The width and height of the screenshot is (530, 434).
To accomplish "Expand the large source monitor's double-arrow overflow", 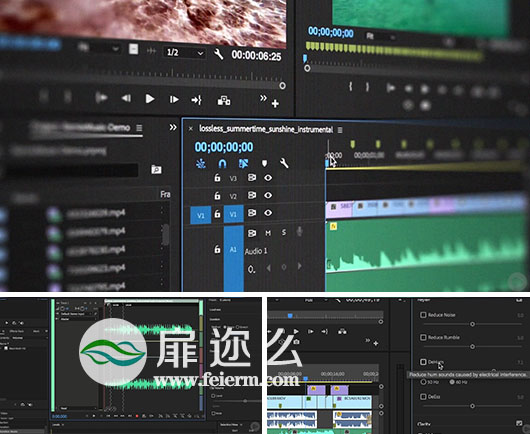I will coord(263,98).
